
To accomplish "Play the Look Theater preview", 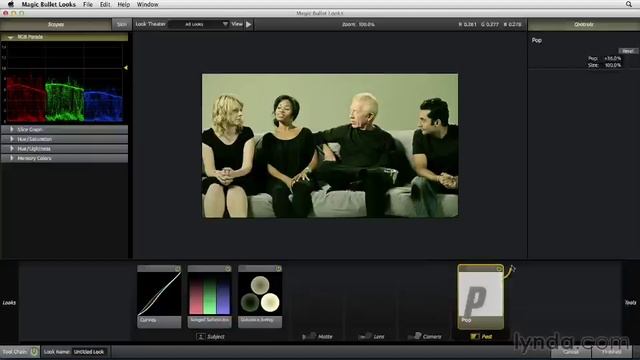I will (x=249, y=24).
